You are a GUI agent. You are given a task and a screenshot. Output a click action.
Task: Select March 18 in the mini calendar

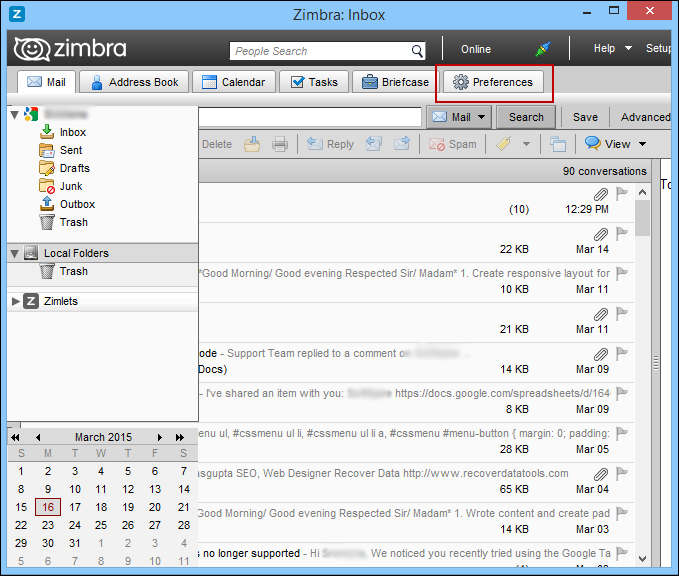click(101, 507)
